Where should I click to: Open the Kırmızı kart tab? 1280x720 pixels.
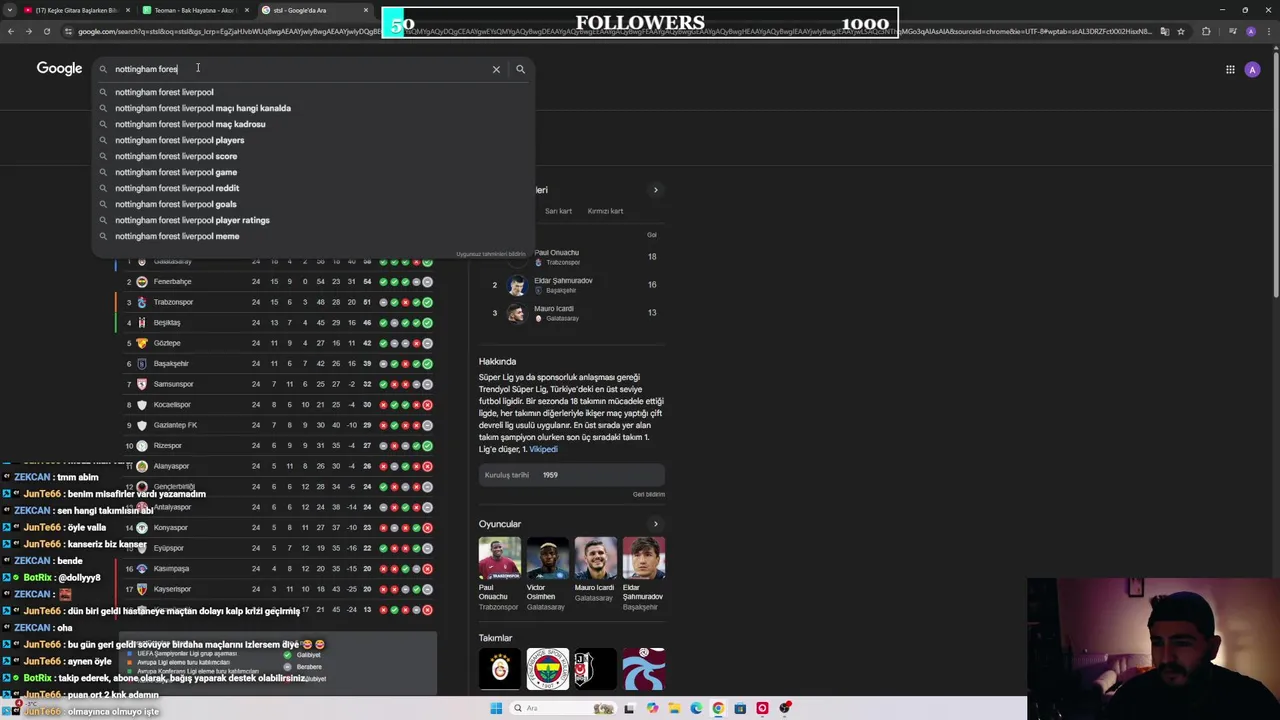[605, 211]
